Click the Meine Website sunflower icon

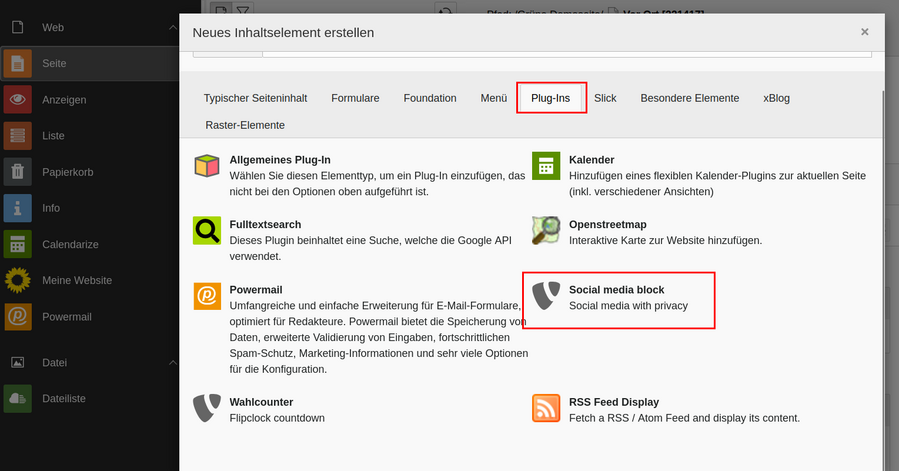pos(18,281)
